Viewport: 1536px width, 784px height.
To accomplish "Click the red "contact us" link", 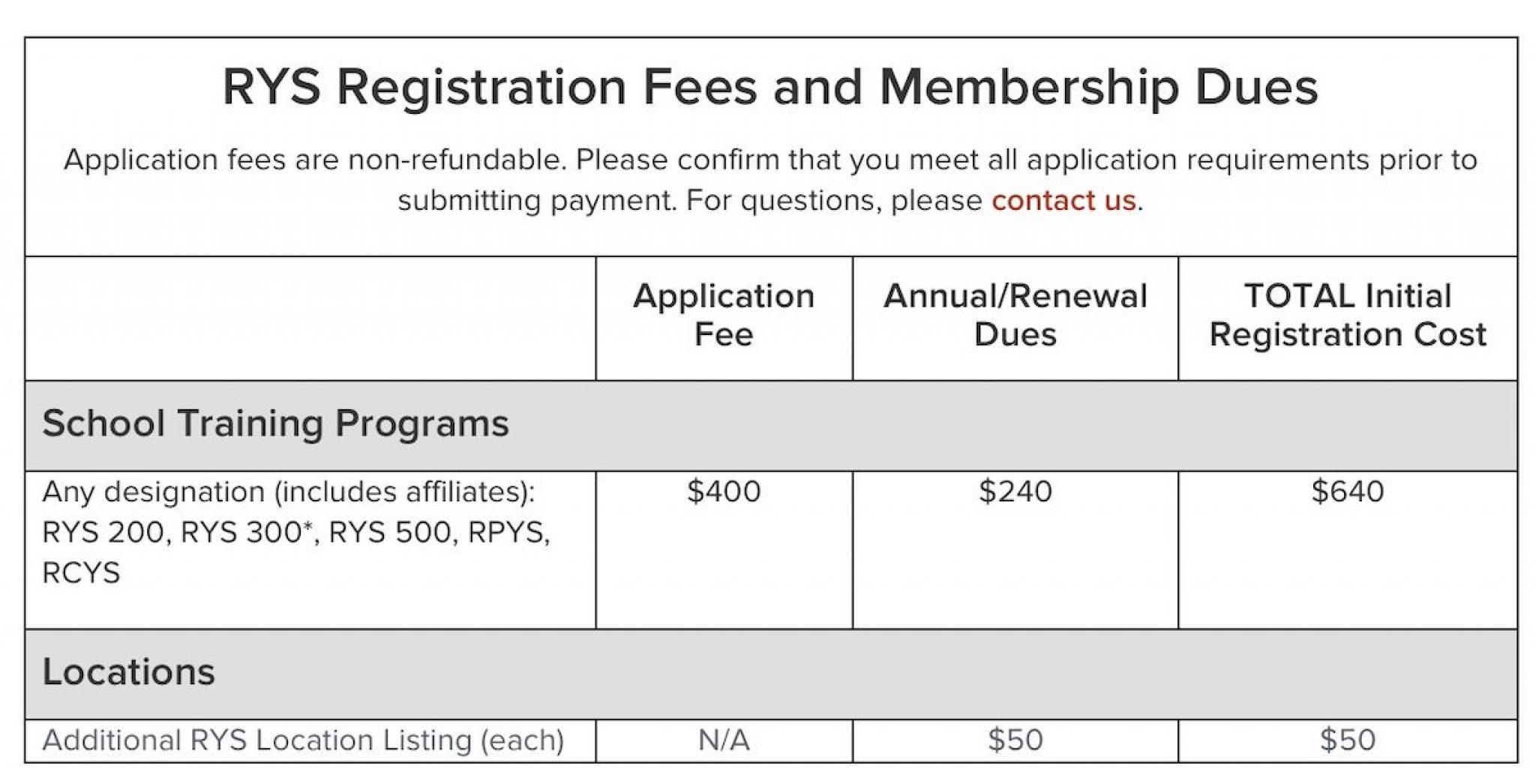I will tap(1063, 201).
